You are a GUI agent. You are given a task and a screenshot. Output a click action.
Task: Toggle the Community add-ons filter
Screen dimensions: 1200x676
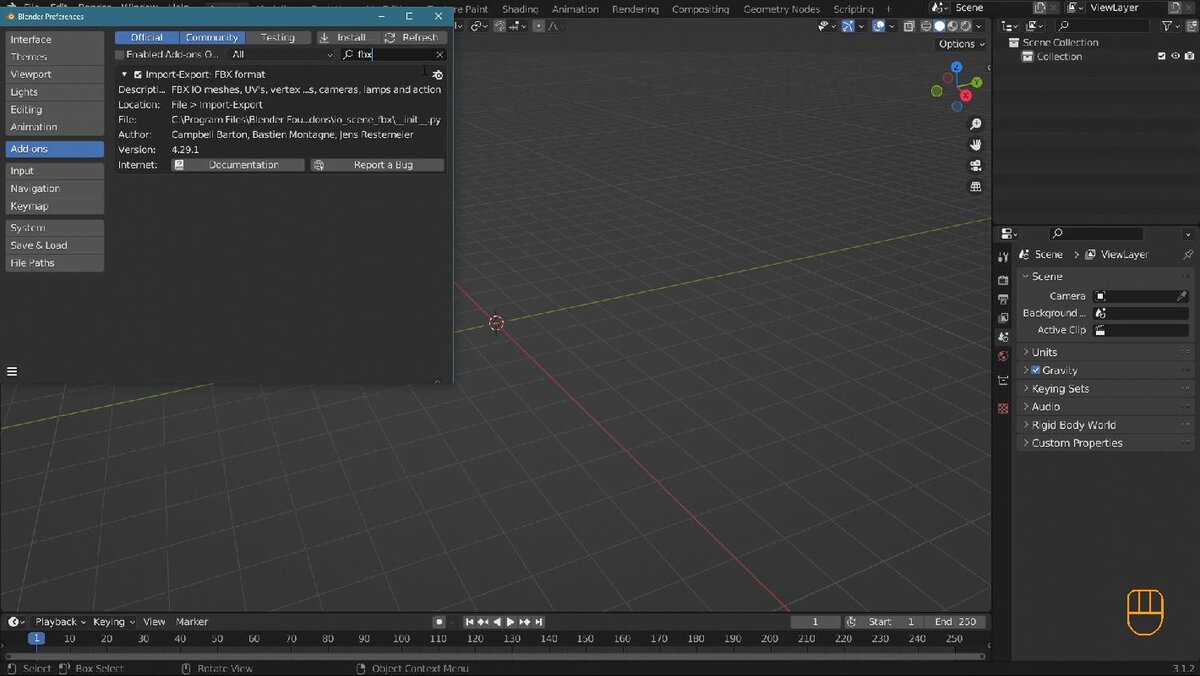212,37
